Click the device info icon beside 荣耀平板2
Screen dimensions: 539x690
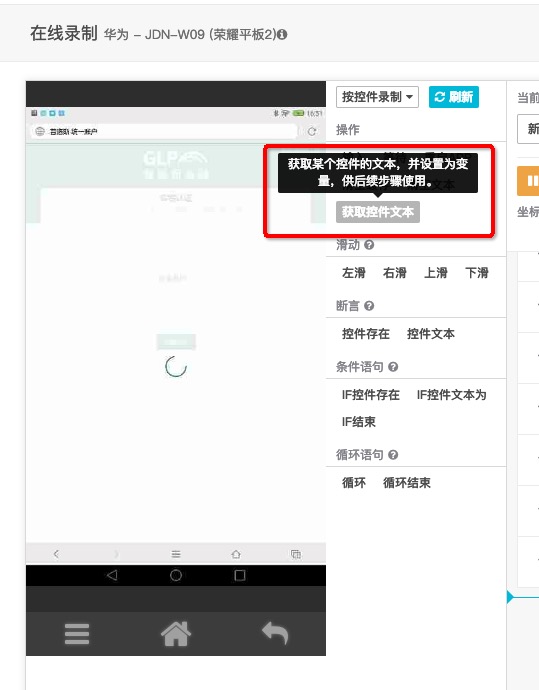pos(282,34)
